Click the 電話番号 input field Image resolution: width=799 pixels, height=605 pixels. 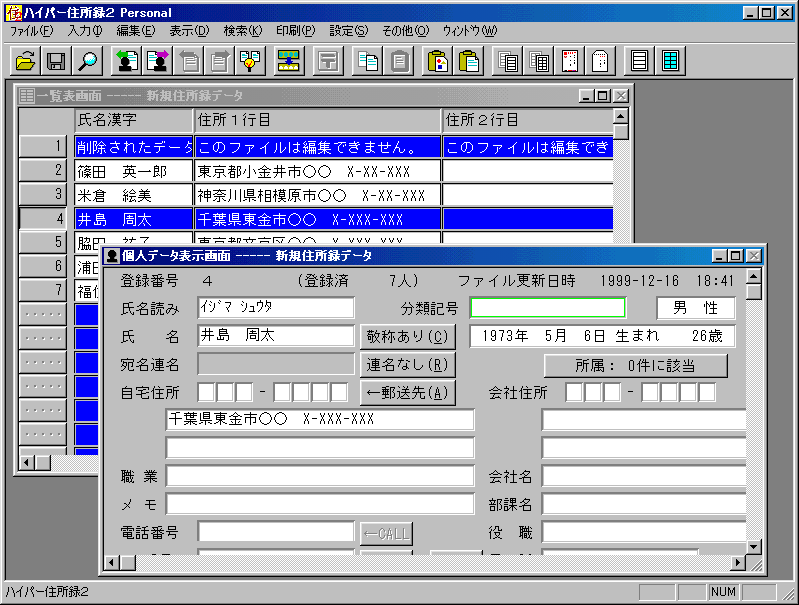(x=276, y=532)
